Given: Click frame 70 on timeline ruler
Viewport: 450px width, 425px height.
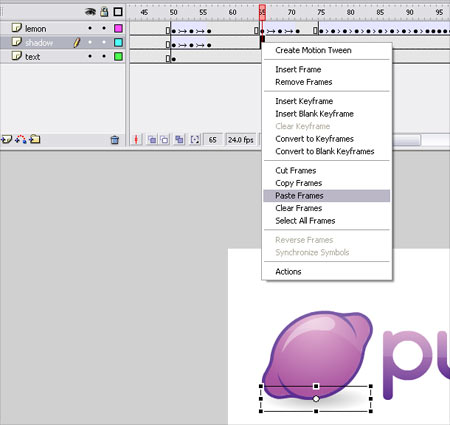Looking at the screenshot, I should 291,12.
